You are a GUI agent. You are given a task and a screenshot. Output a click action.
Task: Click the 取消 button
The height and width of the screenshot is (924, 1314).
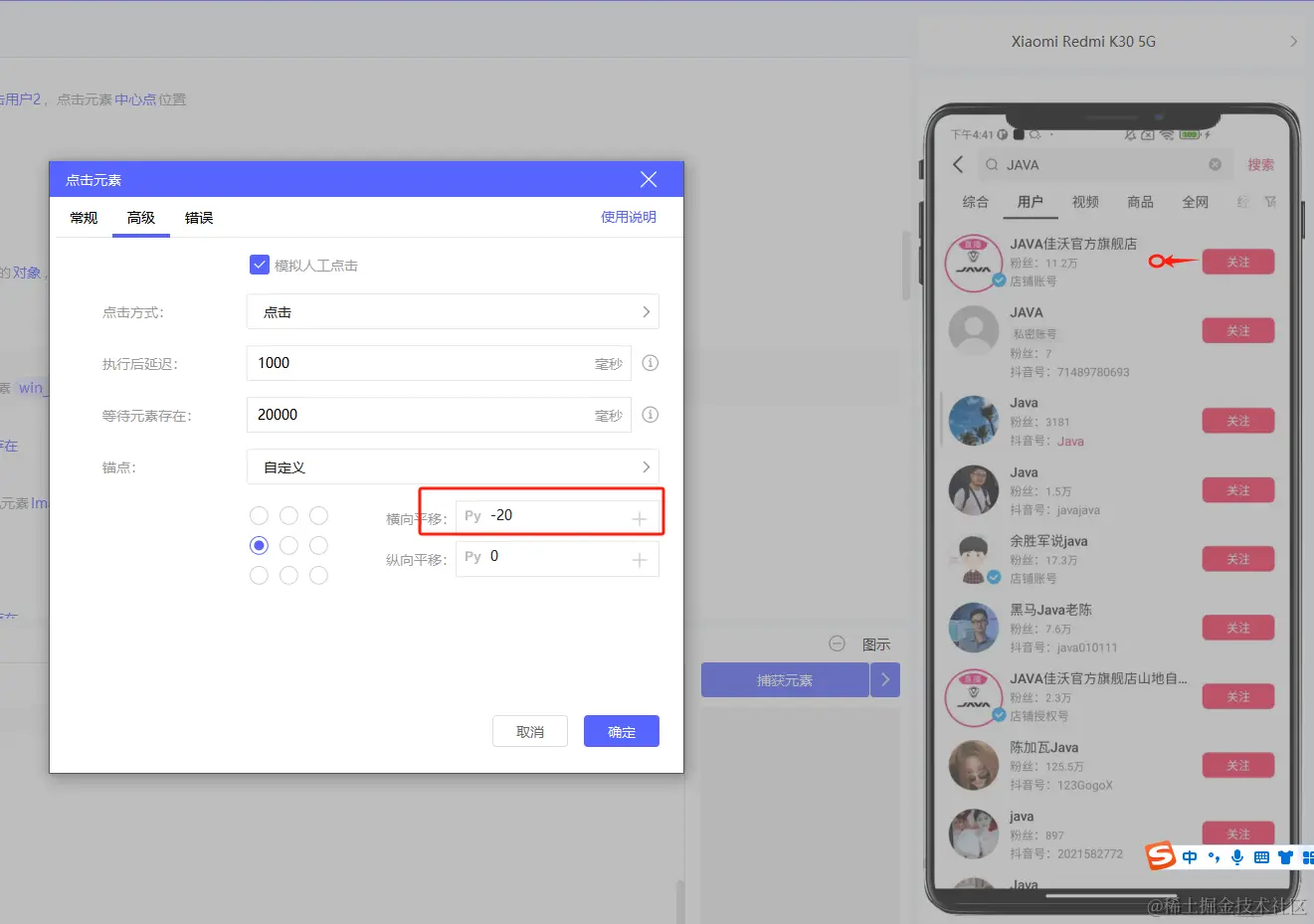[530, 731]
